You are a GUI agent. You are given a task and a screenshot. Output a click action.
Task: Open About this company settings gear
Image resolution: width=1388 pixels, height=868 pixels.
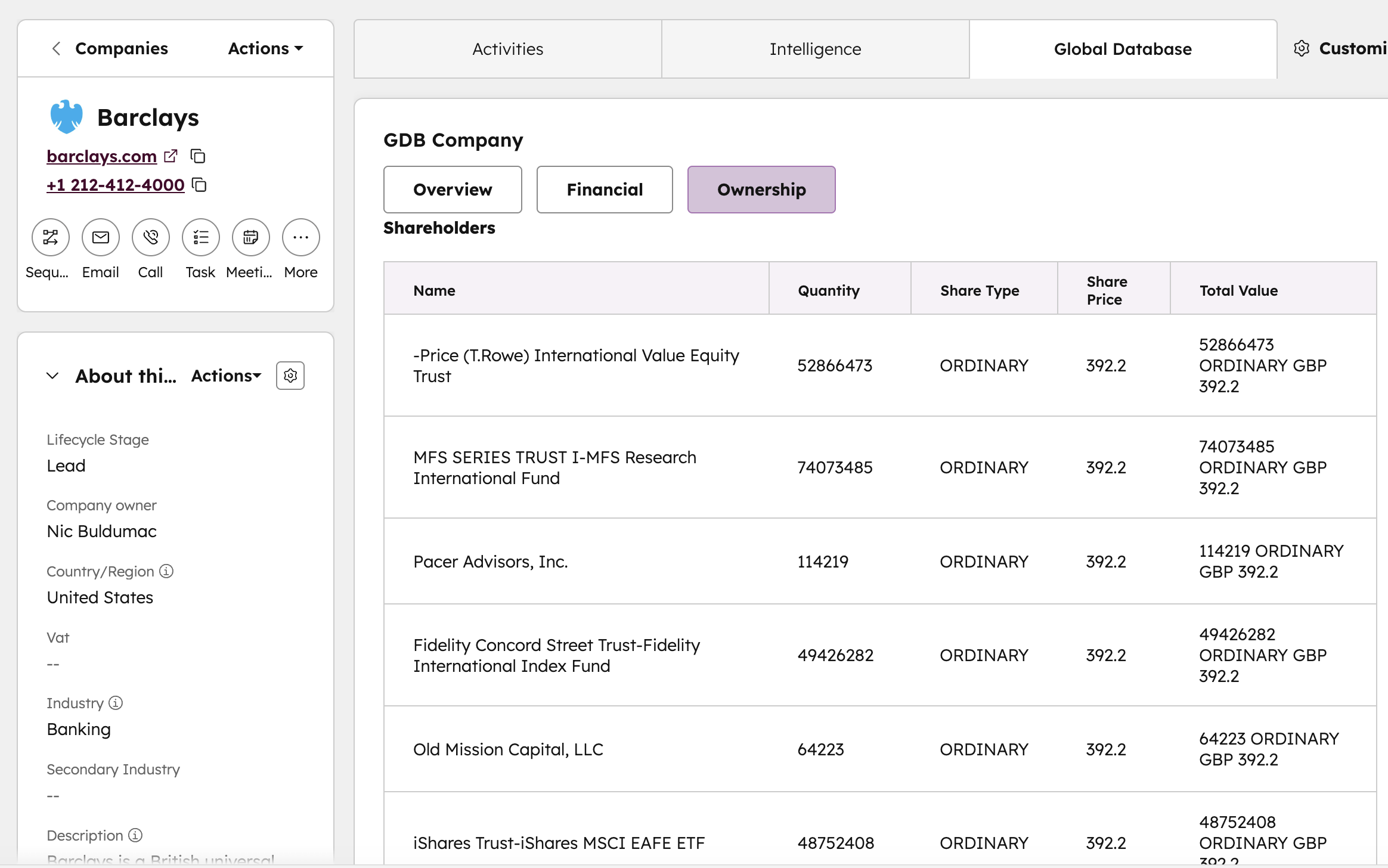pyautogui.click(x=290, y=376)
